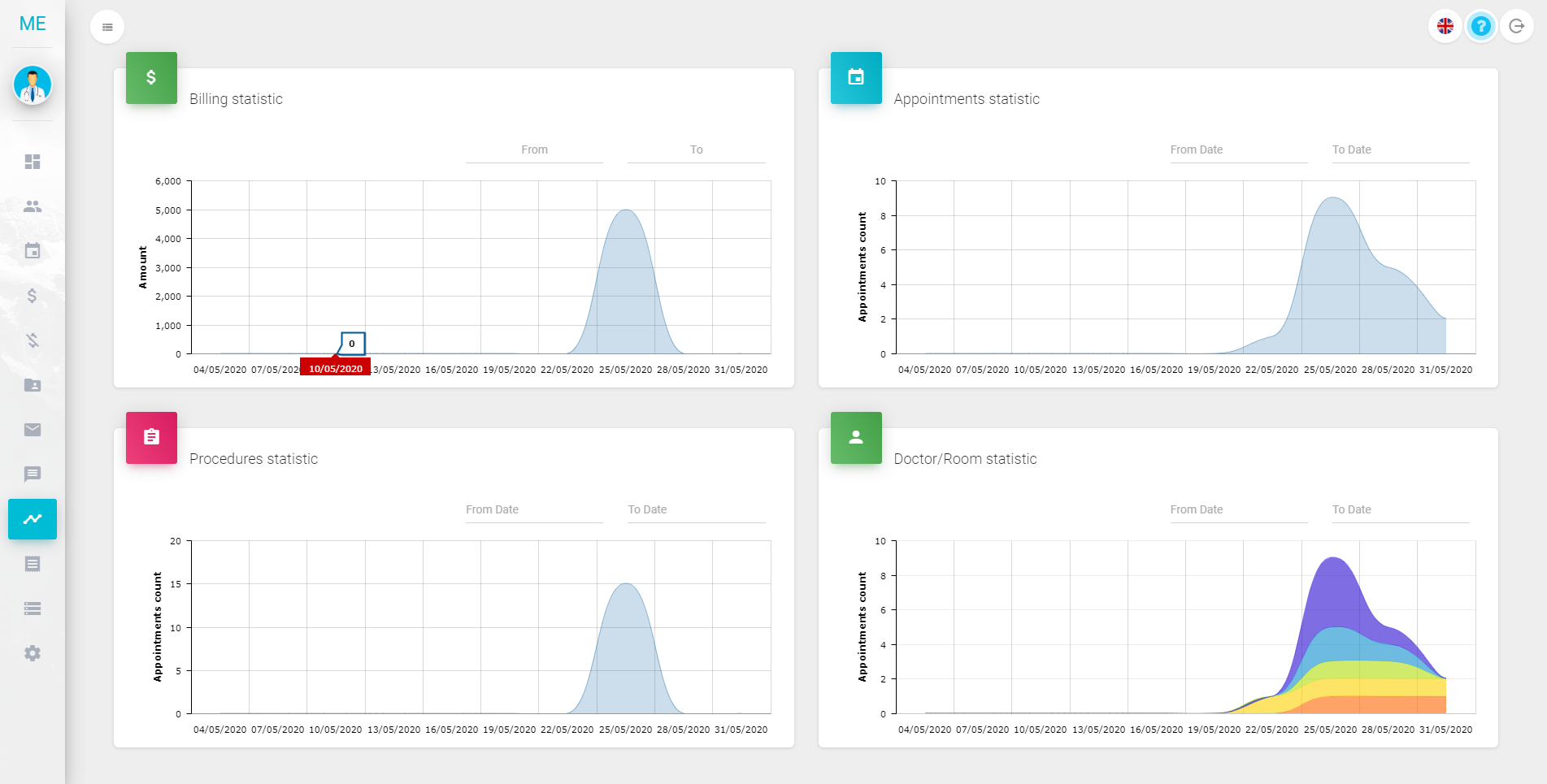Open help with the question mark icon
Screen dimensions: 1547x784
(x=1481, y=26)
